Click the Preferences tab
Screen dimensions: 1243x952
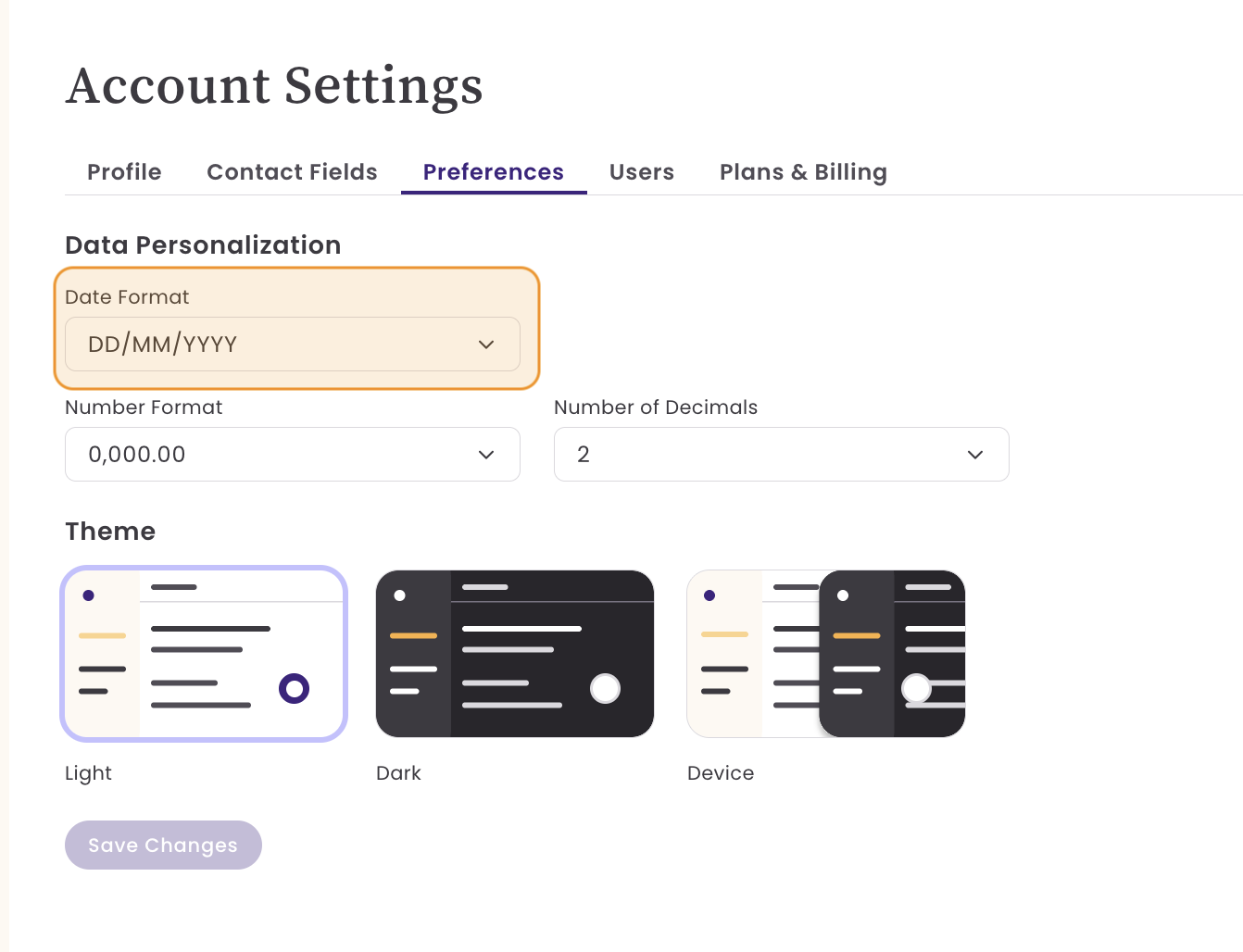[x=494, y=172]
